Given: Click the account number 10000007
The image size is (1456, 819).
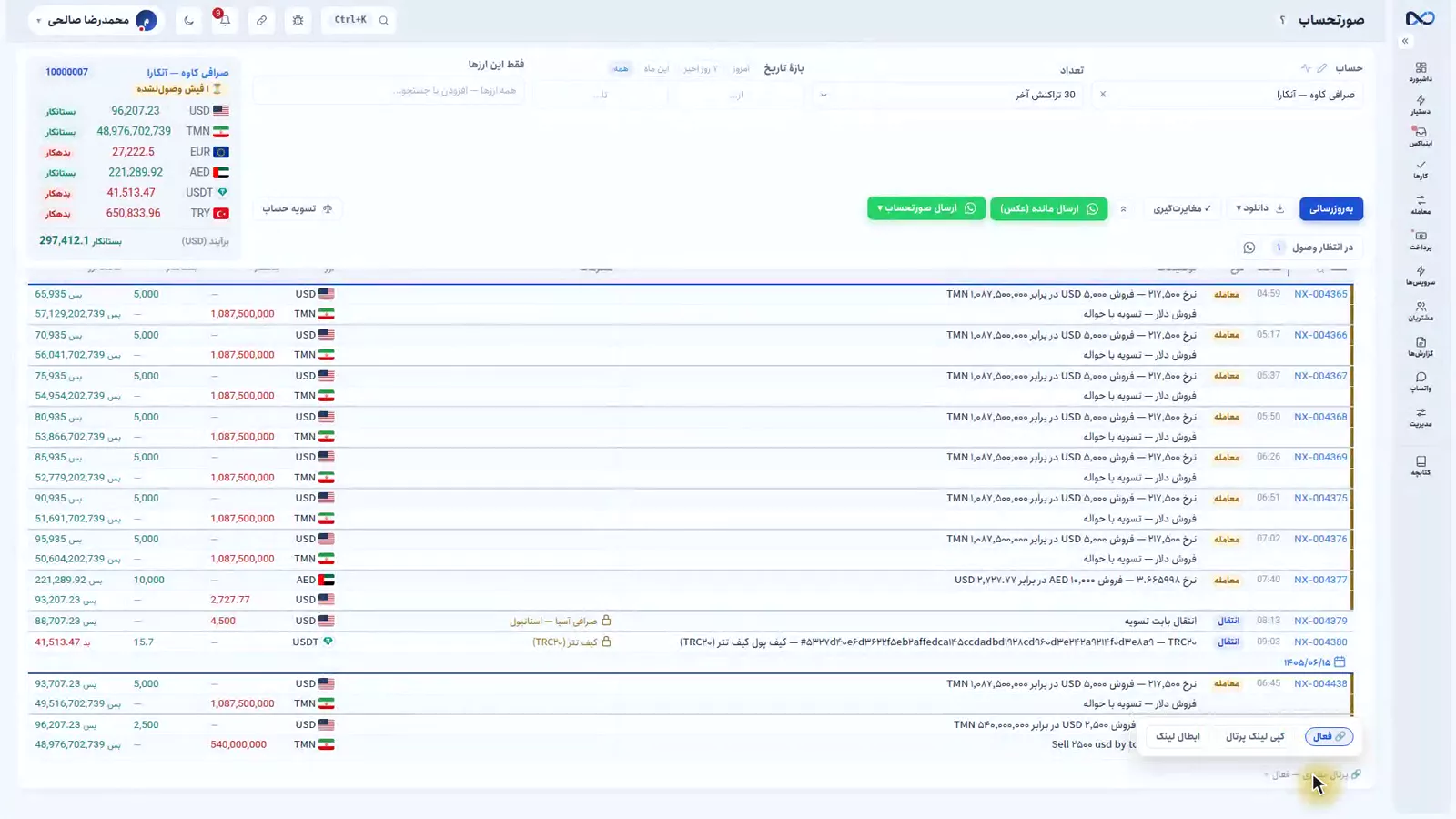Looking at the screenshot, I should (x=66, y=72).
